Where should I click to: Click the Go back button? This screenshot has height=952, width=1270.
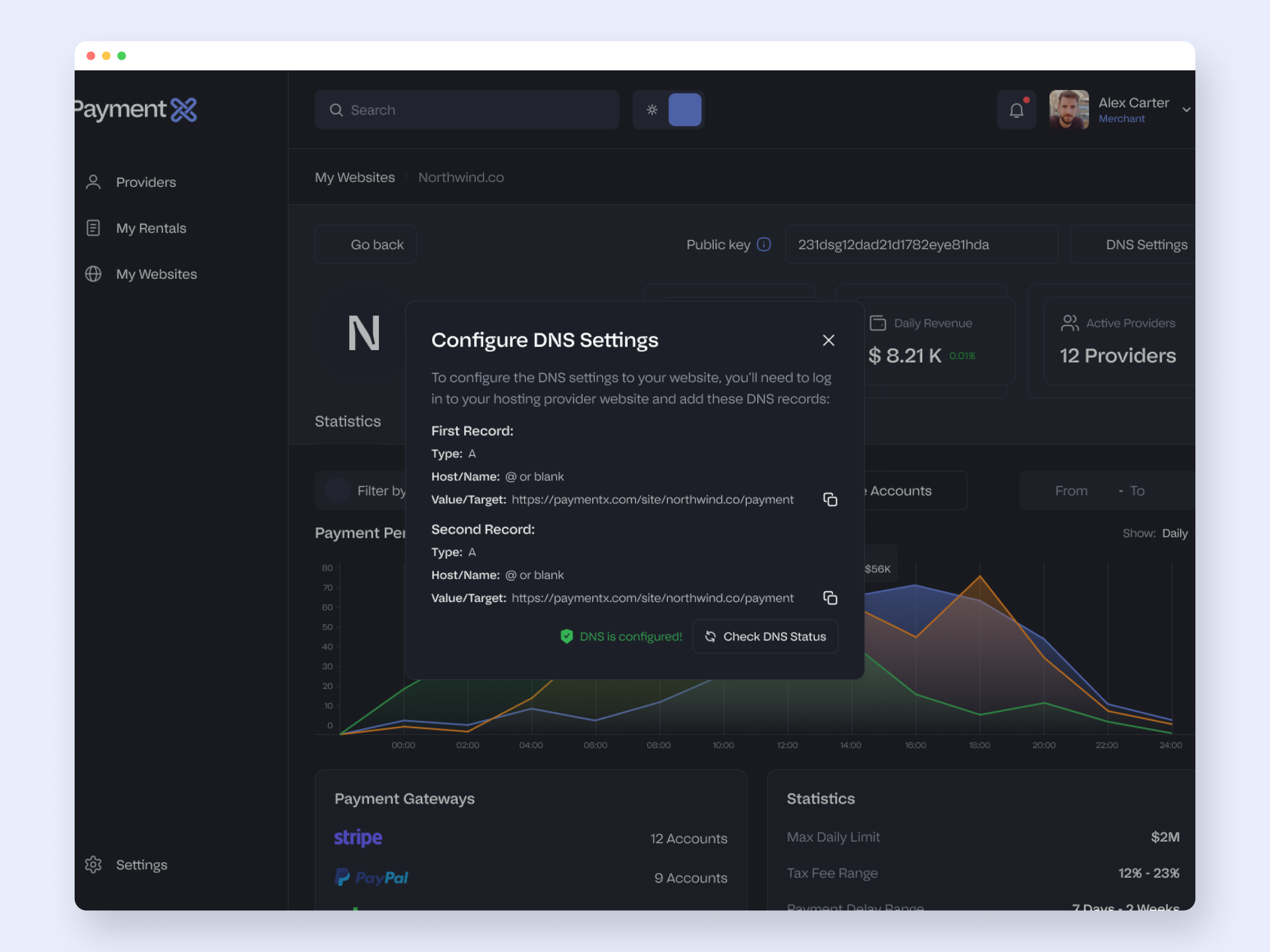[x=365, y=244]
